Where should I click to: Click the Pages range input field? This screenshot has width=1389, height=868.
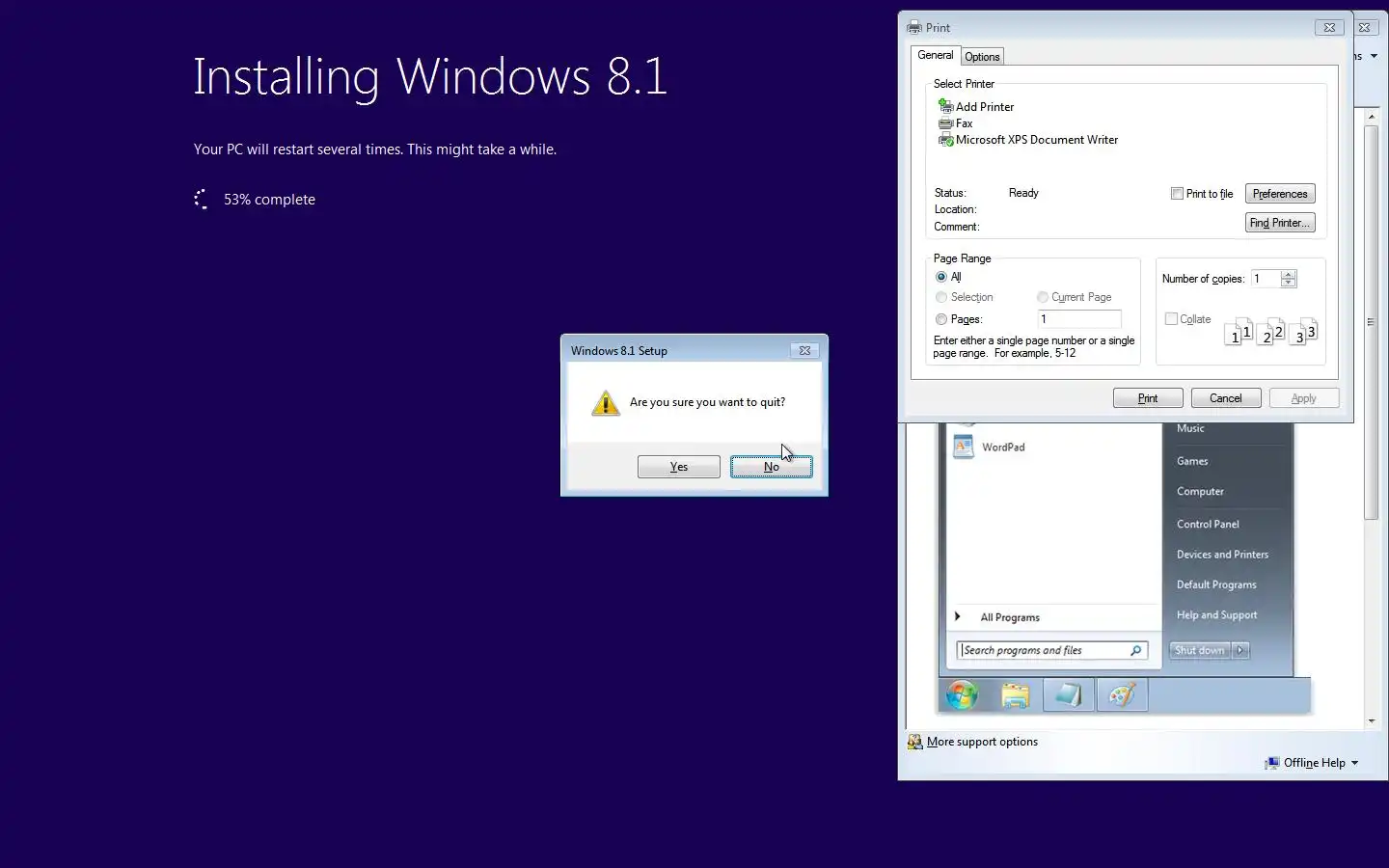coord(1079,319)
